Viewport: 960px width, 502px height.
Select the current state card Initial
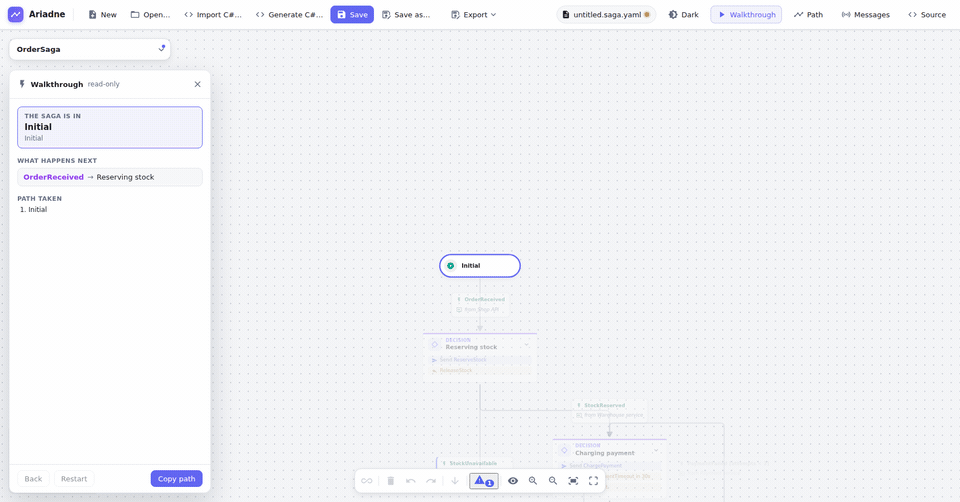(110, 127)
